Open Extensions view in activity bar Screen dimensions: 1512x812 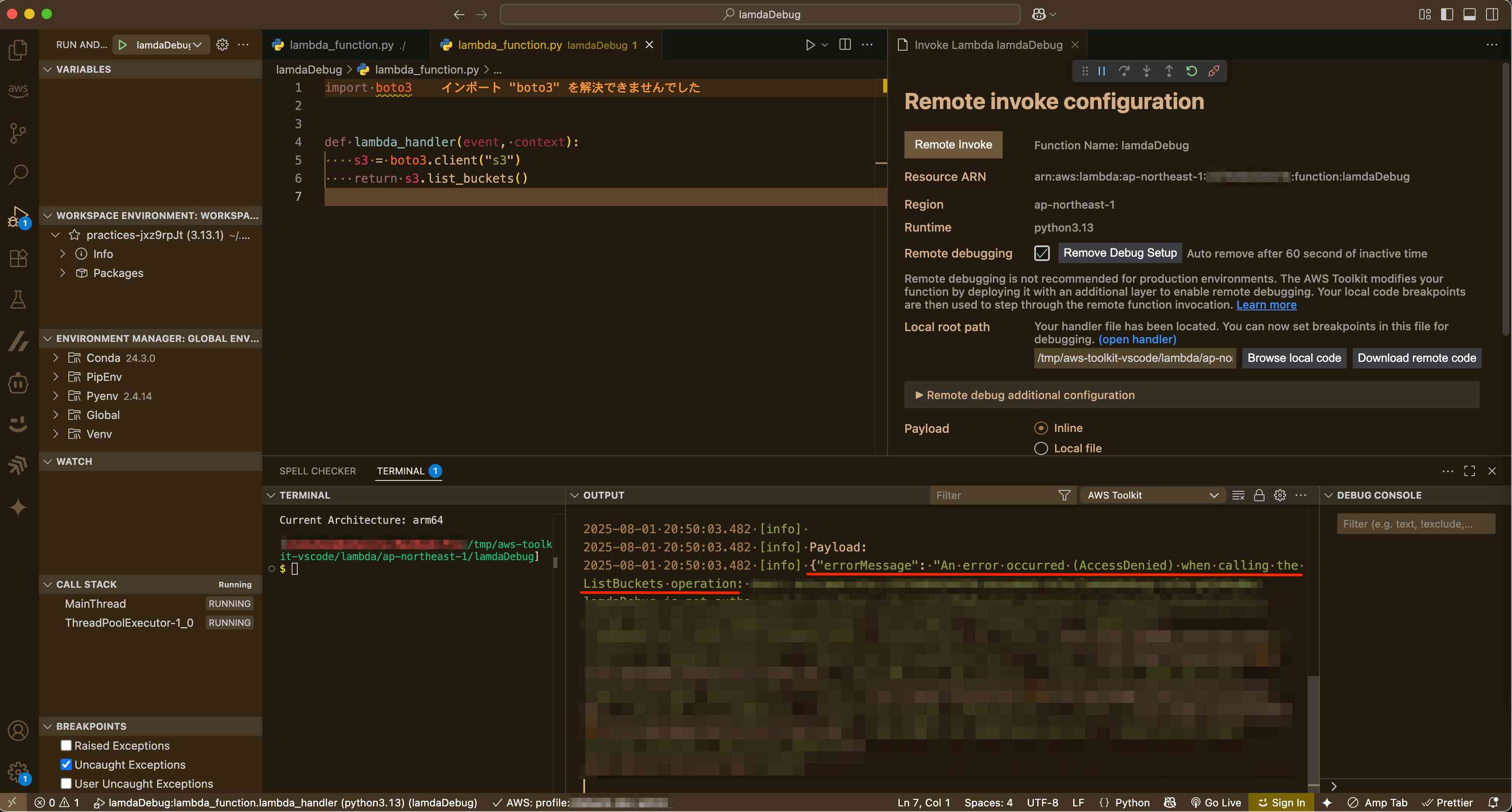[18, 258]
